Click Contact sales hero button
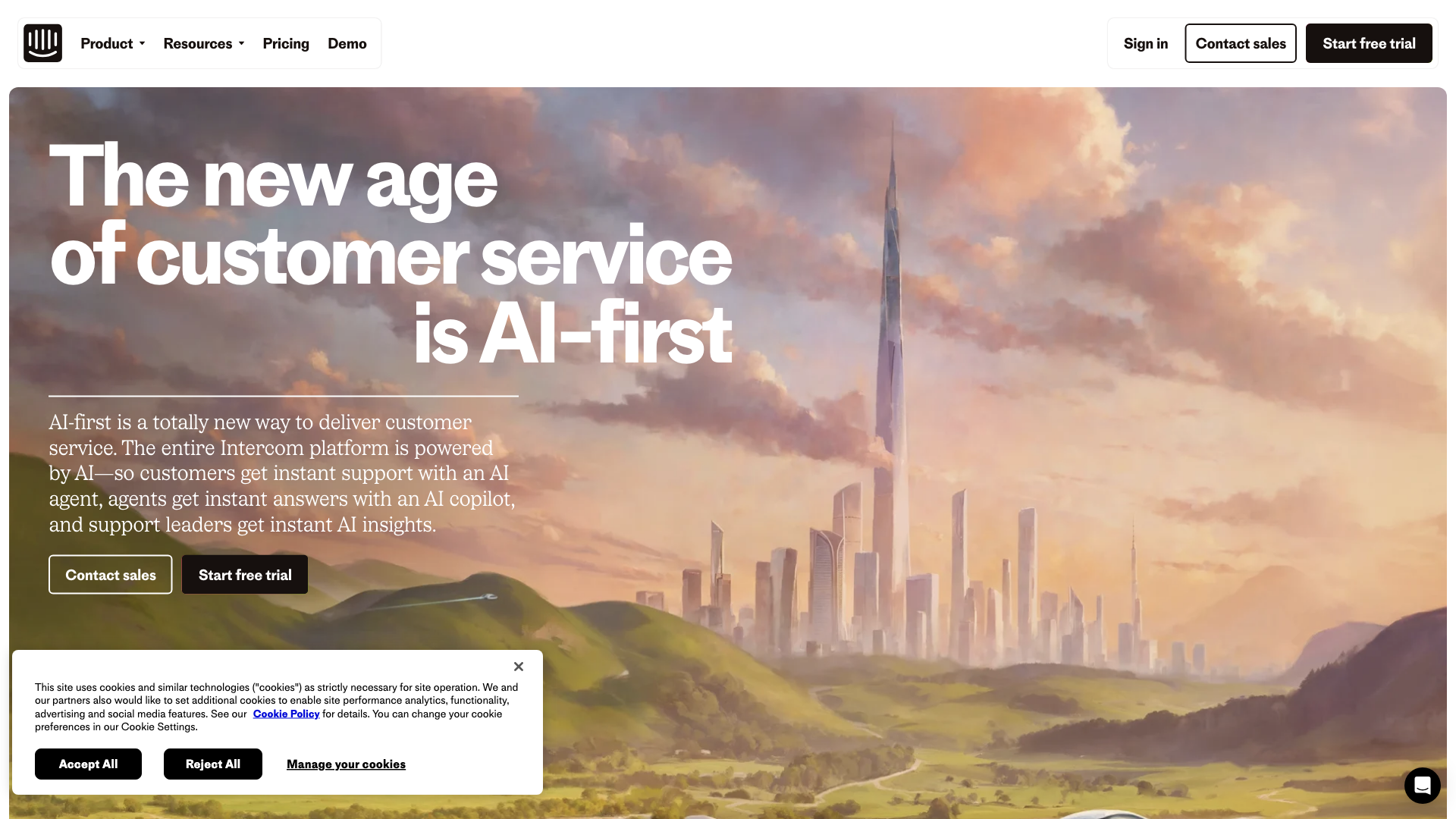 [x=110, y=574]
